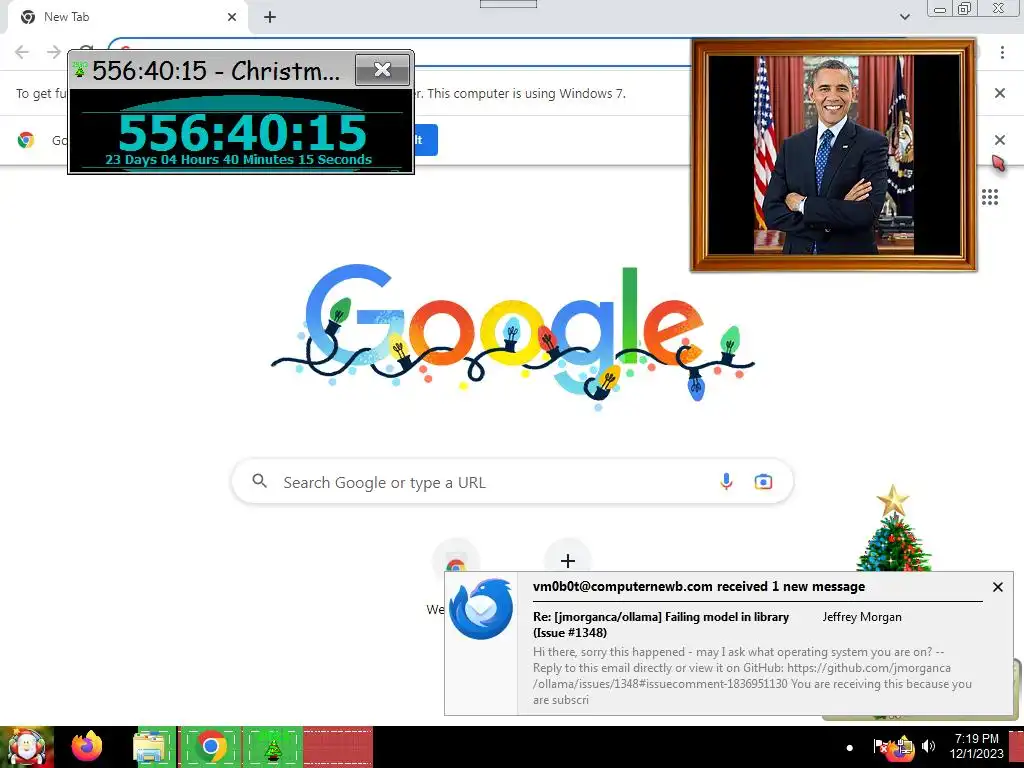Screen dimensions: 1024x768
Task: Click sender name Jeffrey Morgan in notification
Action: pyautogui.click(x=862, y=617)
